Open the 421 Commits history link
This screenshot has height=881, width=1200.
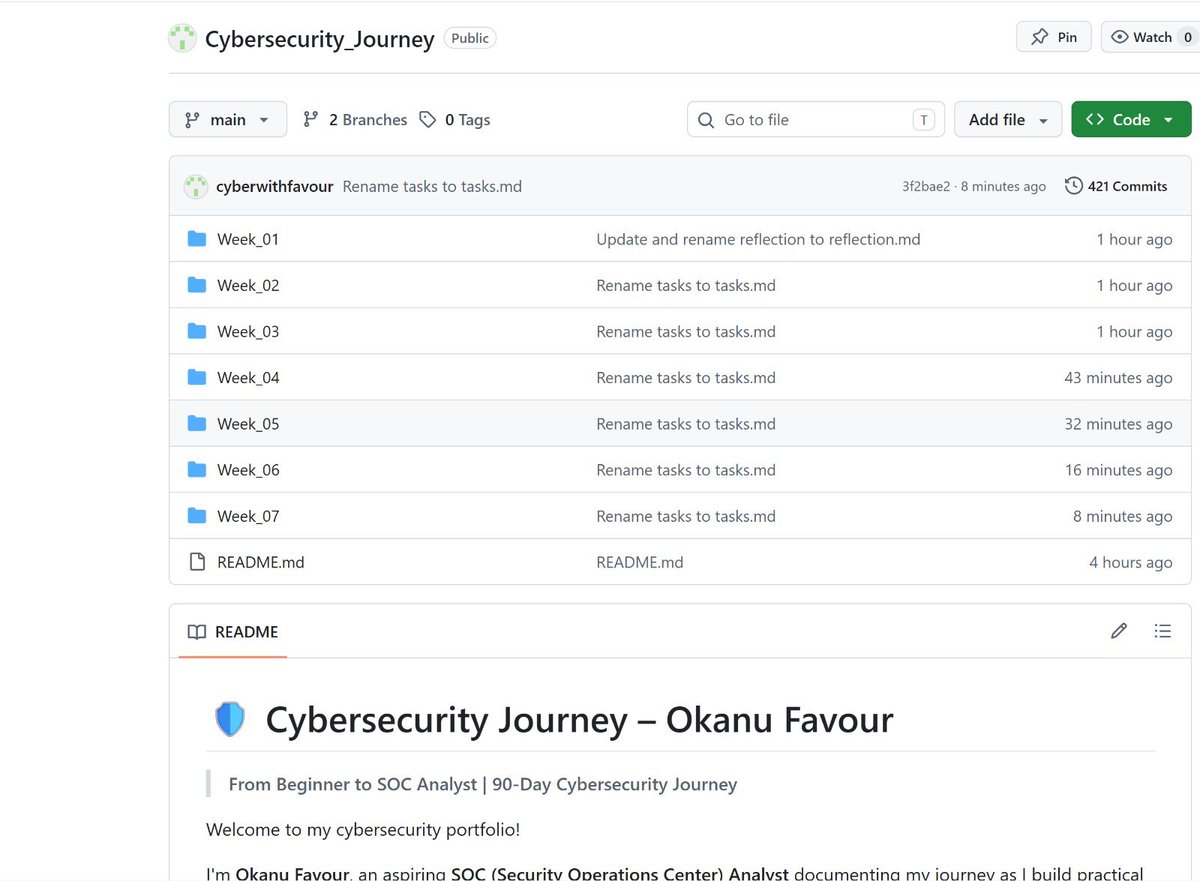pyautogui.click(x=1116, y=186)
